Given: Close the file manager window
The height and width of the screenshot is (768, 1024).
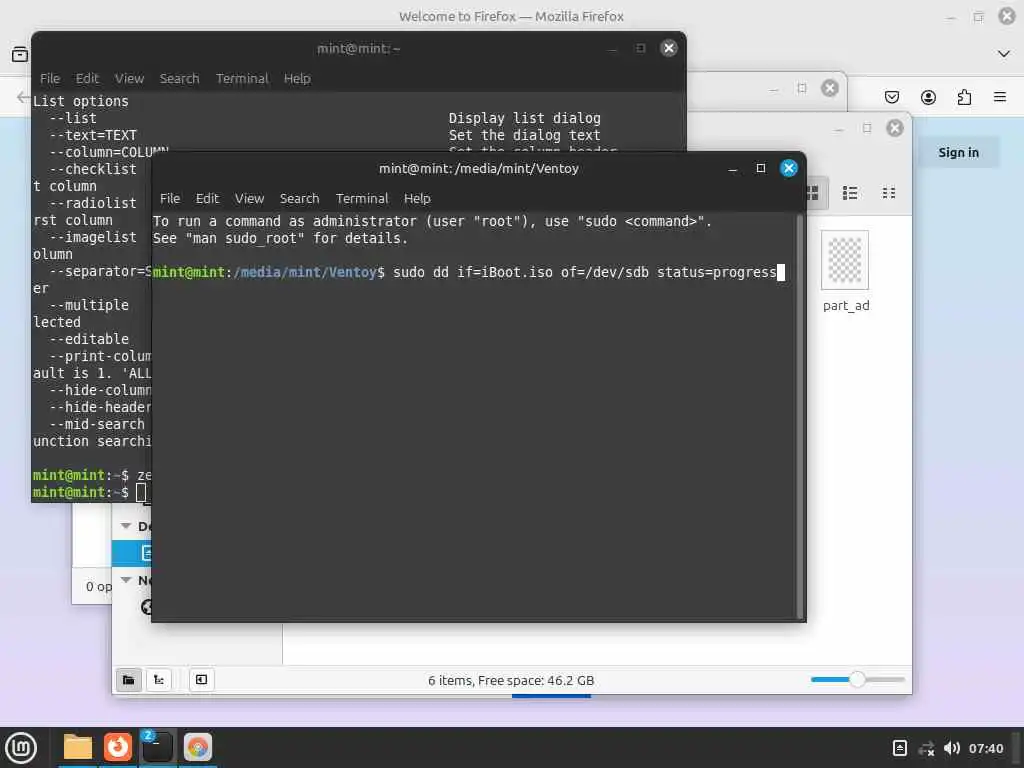Looking at the screenshot, I should [895, 128].
